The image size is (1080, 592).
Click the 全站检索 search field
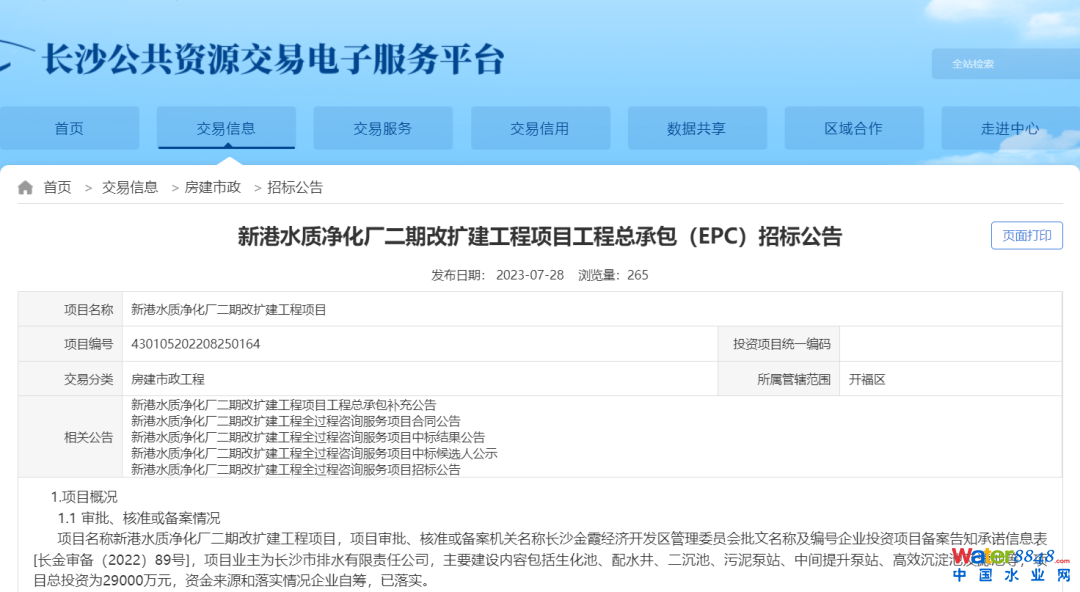(x=1000, y=64)
